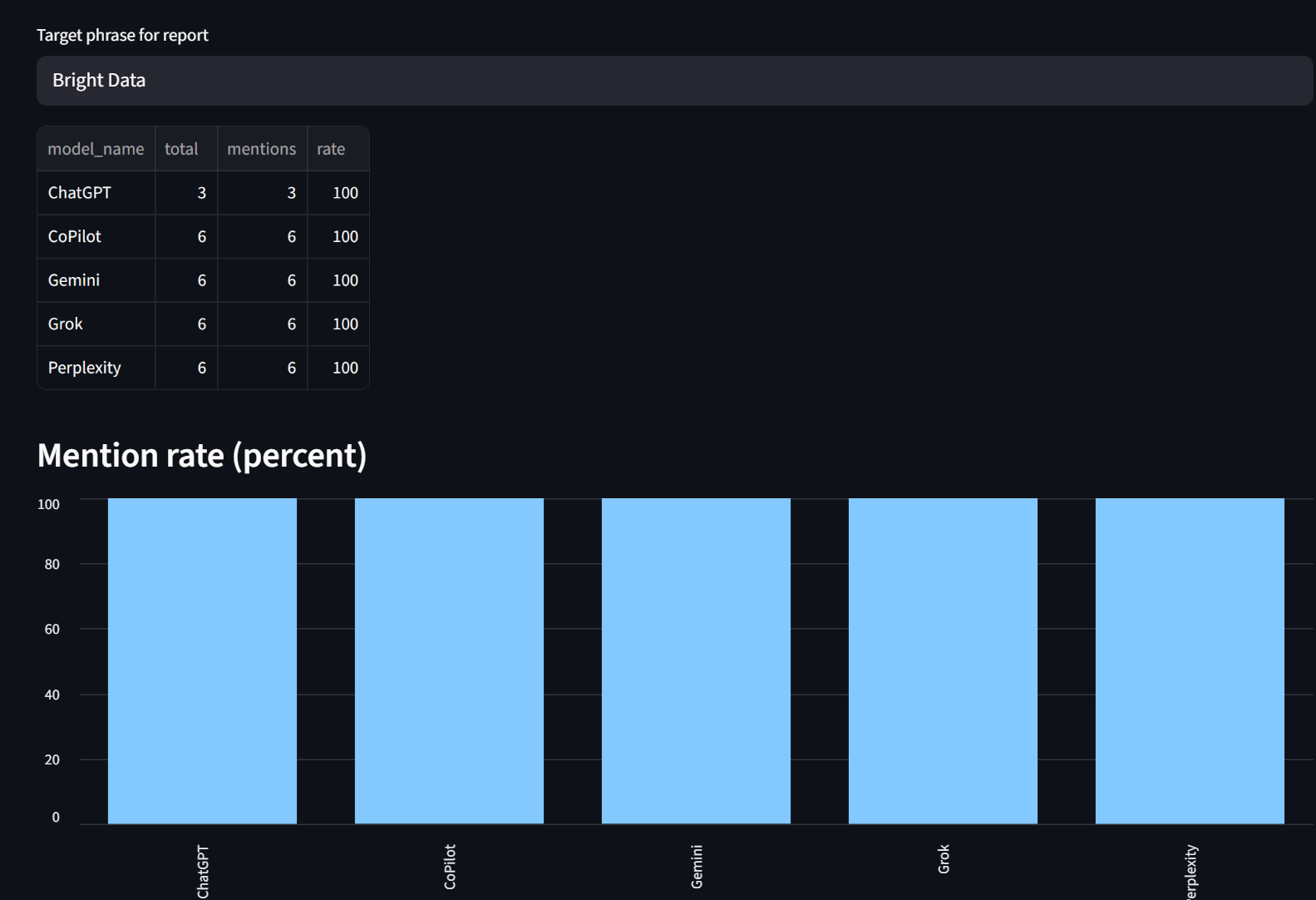The width and height of the screenshot is (1316, 900).
Task: Click the Grok x-axis label under the chart
Action: (944, 859)
